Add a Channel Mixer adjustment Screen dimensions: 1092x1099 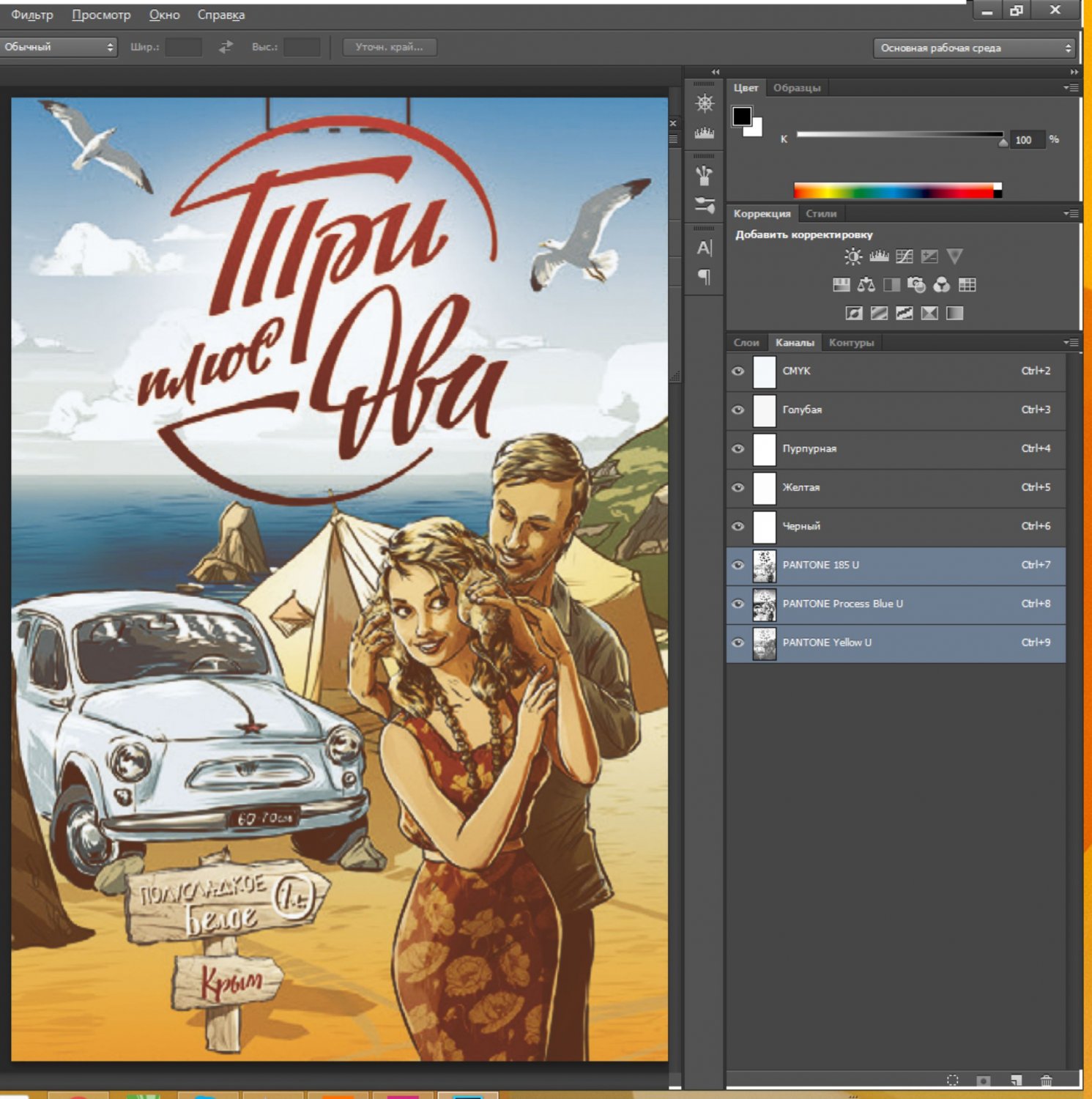[x=942, y=285]
